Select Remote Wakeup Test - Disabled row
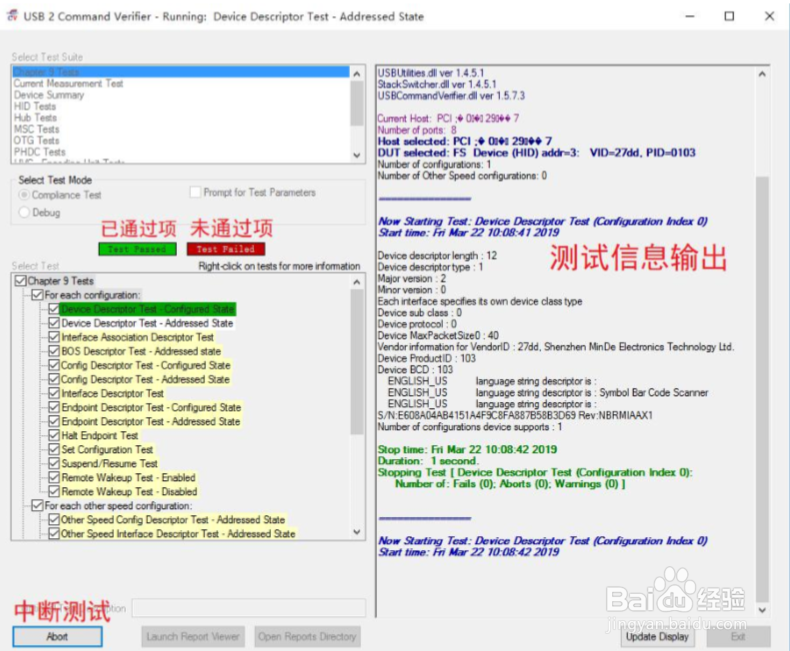The width and height of the screenshot is (790, 651). [129, 492]
